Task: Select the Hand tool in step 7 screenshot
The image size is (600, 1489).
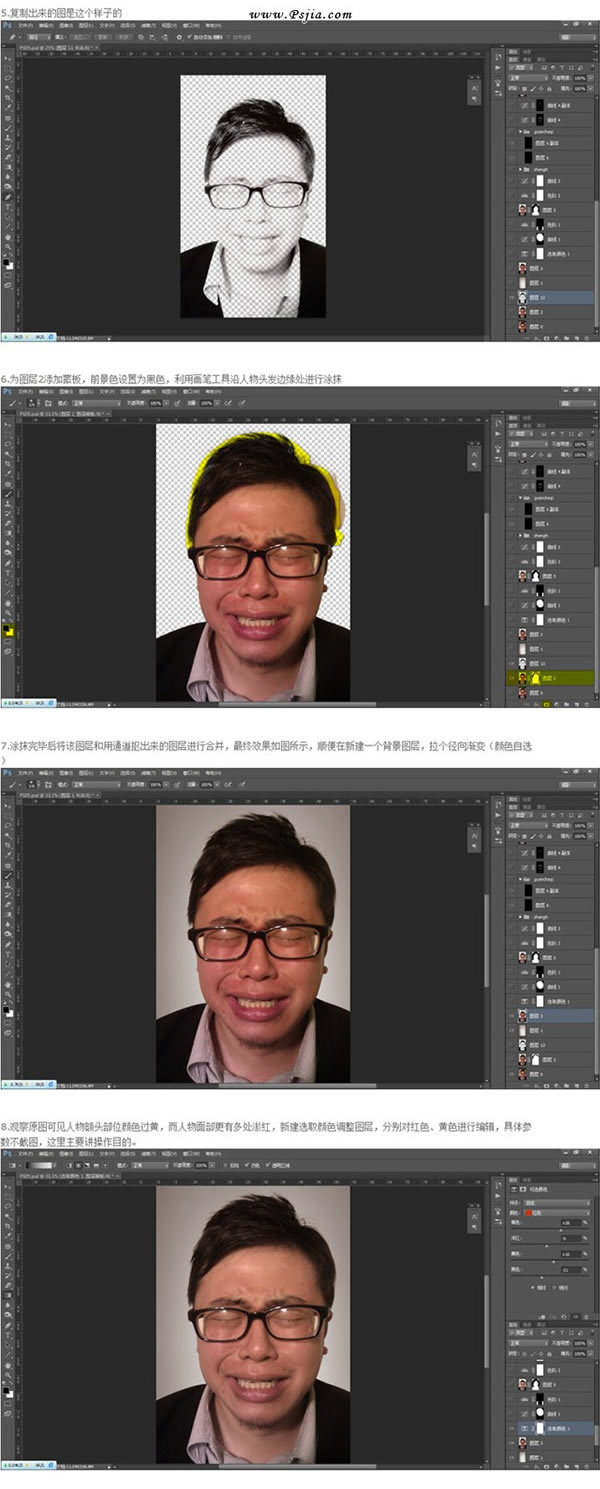Action: (7, 986)
